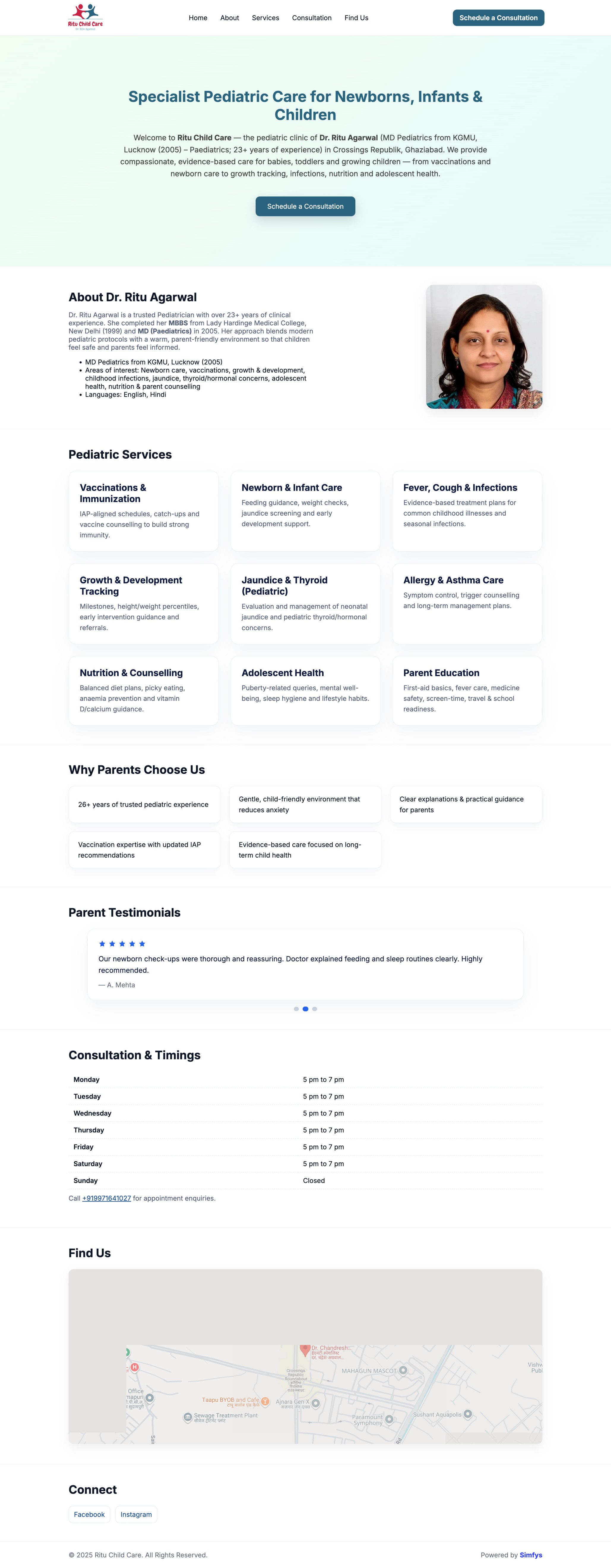Viewport: 611px width, 1568px height.
Task: Select the first testimonial carousel dot
Action: (296, 1009)
